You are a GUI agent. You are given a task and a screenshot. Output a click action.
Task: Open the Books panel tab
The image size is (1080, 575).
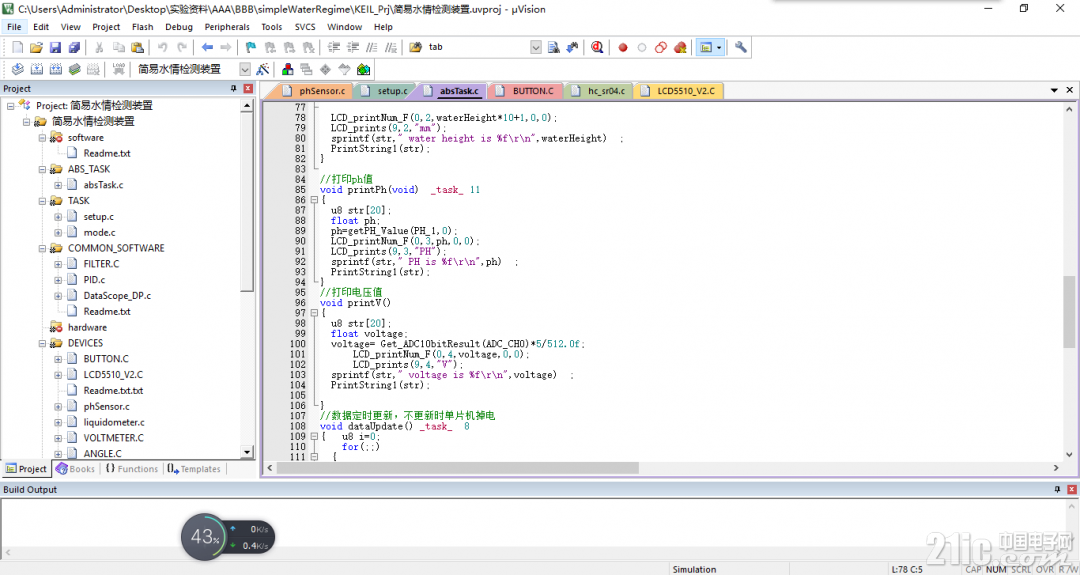75,469
